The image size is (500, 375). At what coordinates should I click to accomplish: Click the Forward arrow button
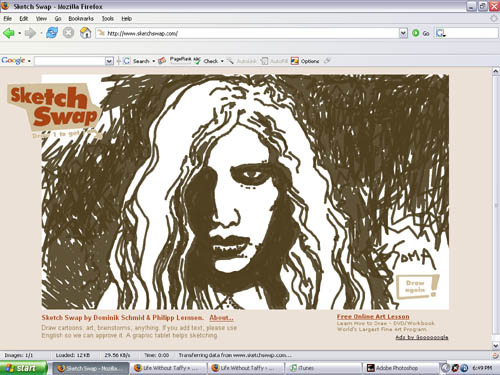[30, 33]
